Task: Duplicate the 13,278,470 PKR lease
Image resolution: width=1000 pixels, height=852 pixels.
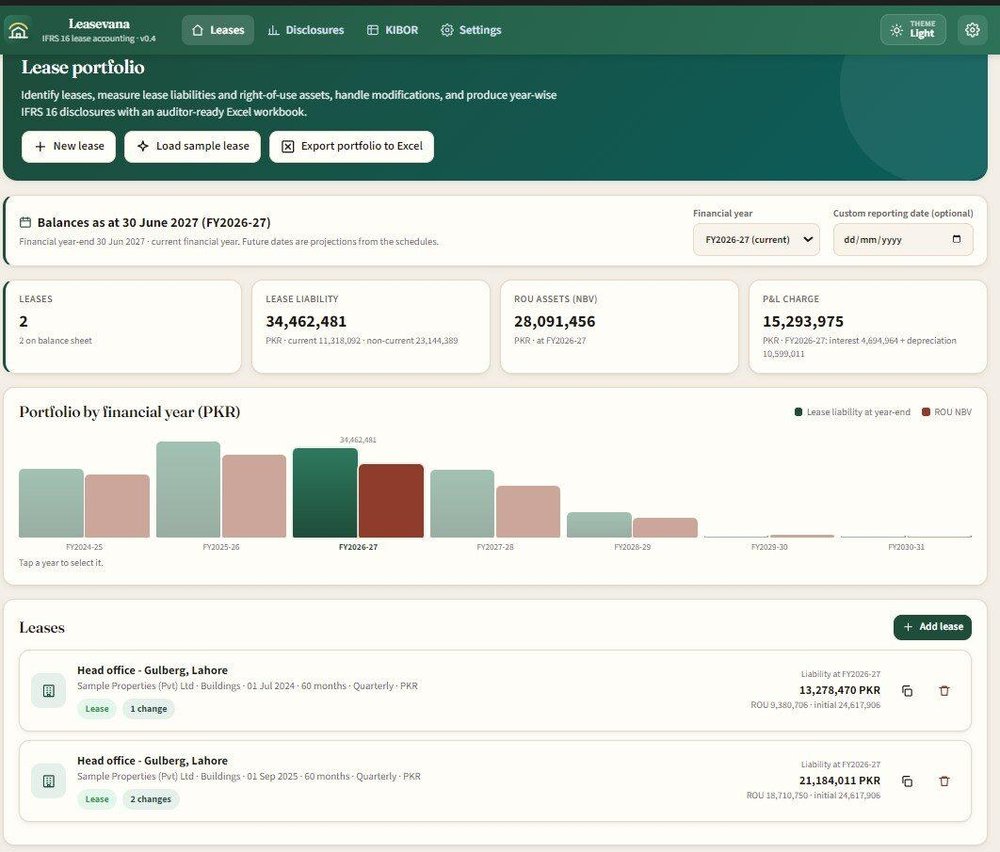Action: (908, 691)
